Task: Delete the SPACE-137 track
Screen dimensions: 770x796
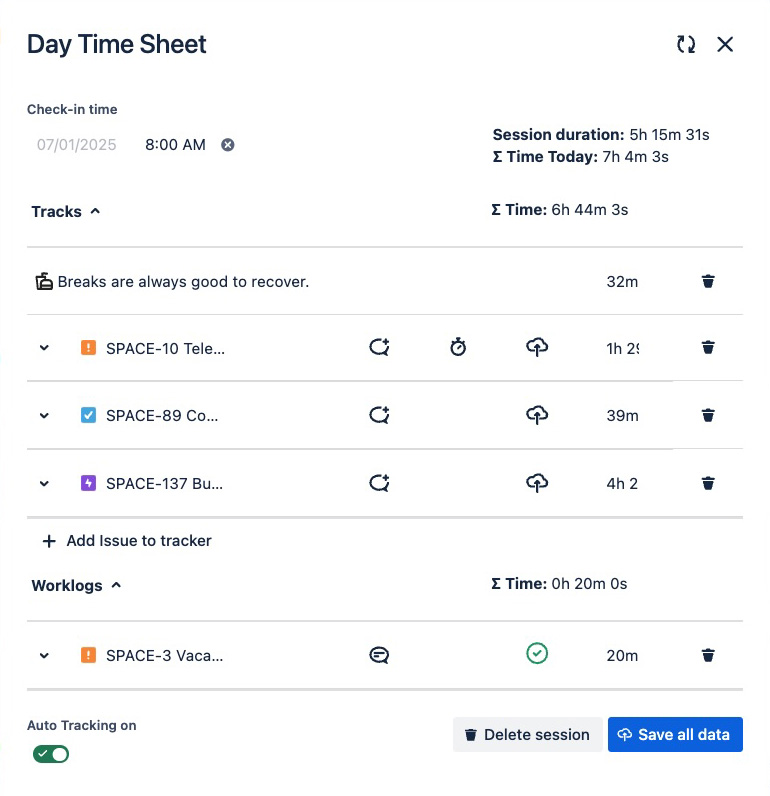Action: (x=708, y=483)
